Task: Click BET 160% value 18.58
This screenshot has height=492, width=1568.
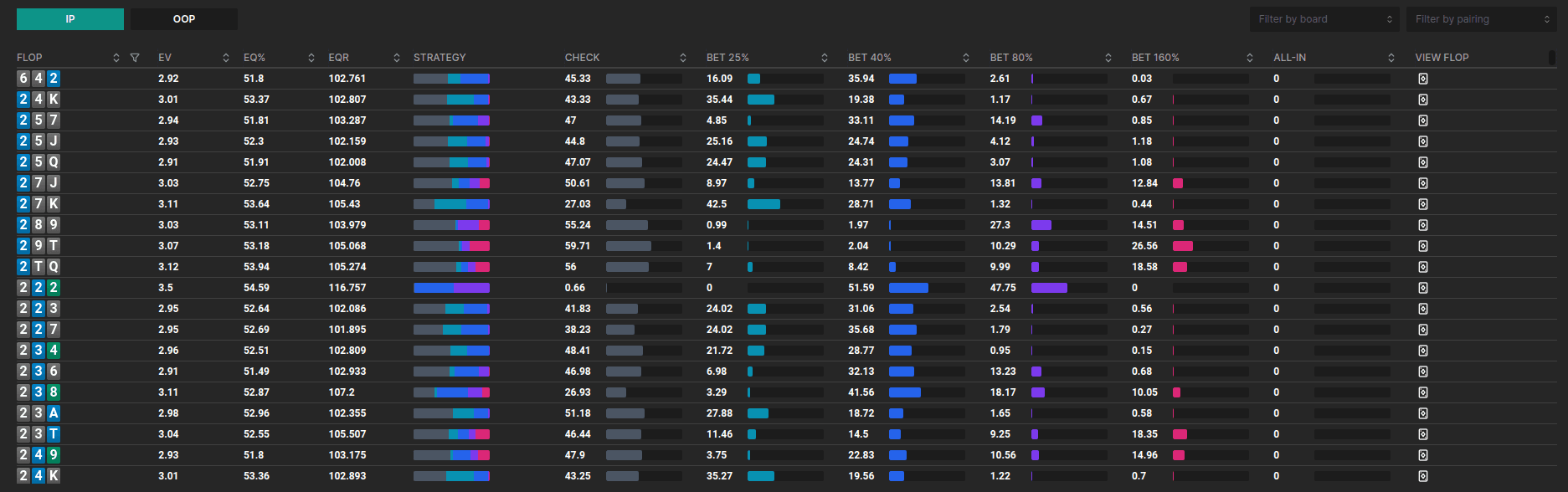Action: coord(1144,267)
